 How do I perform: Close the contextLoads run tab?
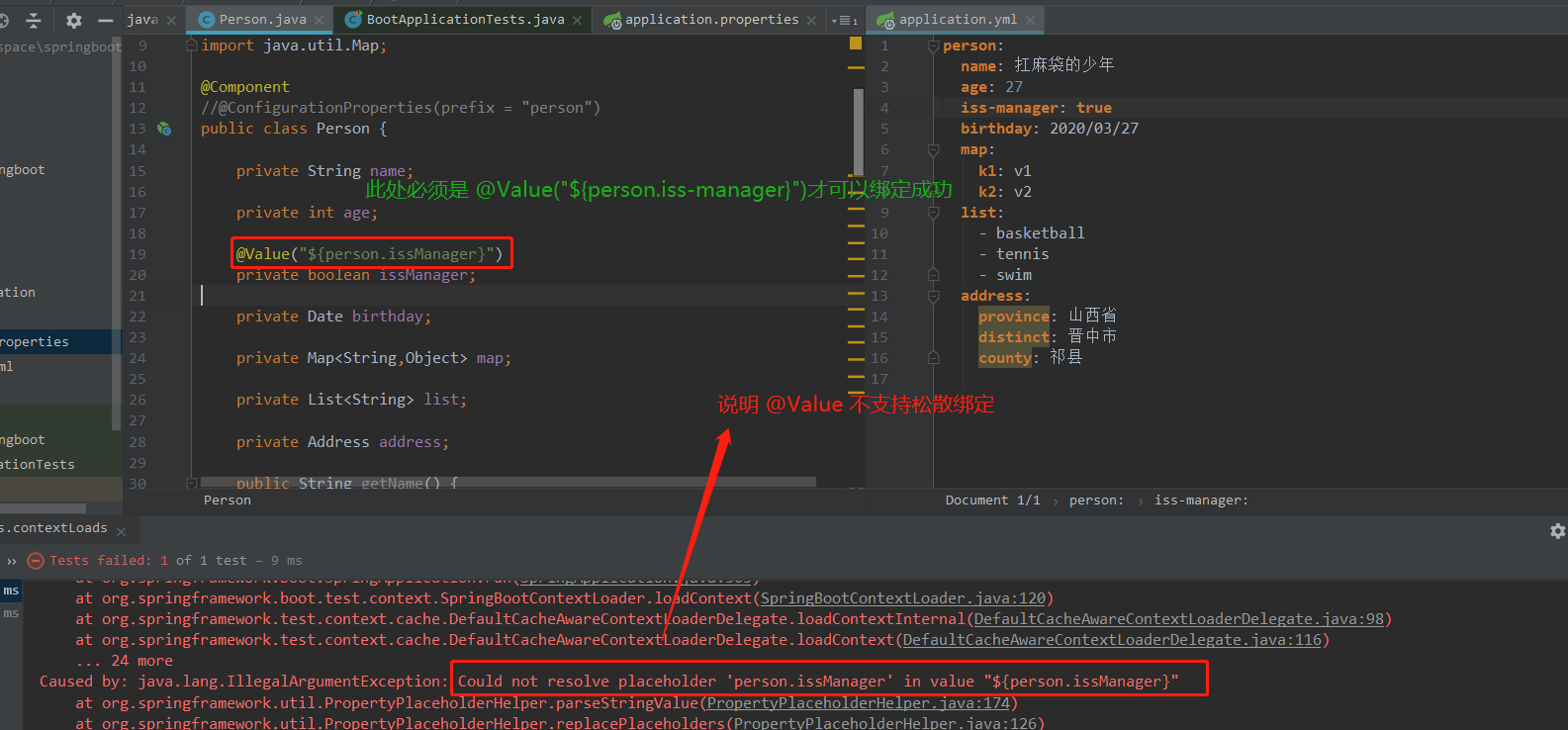[122, 531]
